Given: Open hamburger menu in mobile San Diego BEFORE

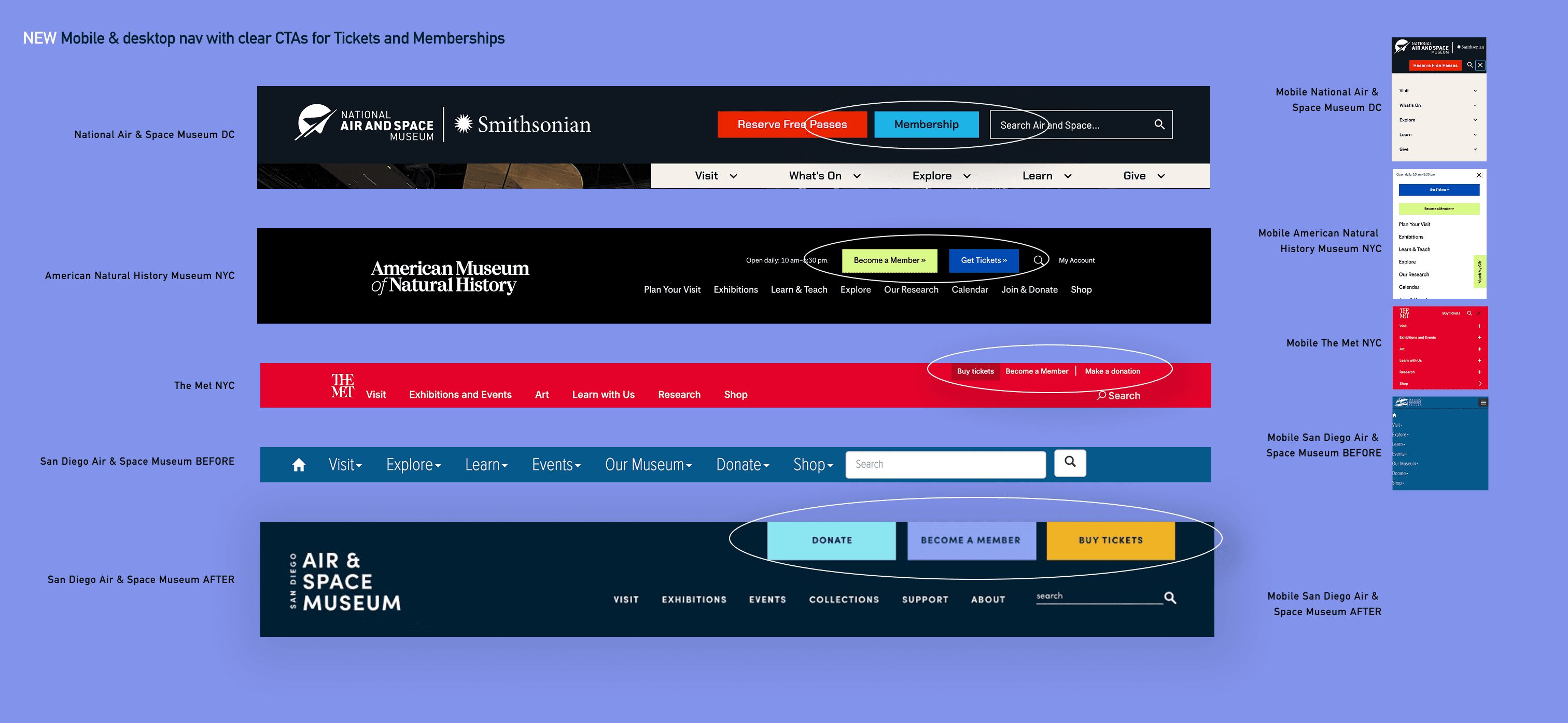Looking at the screenshot, I should tap(1483, 402).
